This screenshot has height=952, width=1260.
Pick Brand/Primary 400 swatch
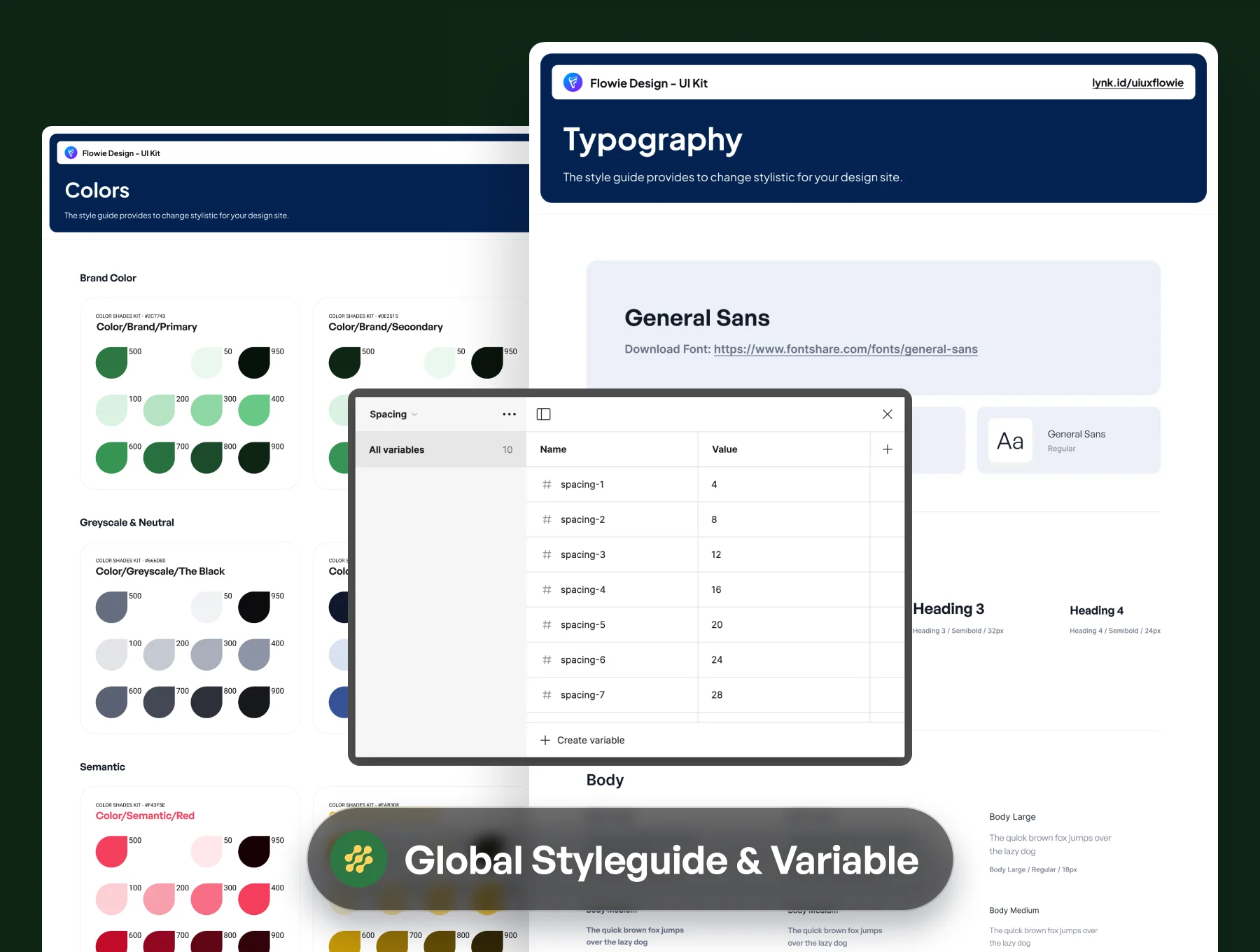coord(254,410)
